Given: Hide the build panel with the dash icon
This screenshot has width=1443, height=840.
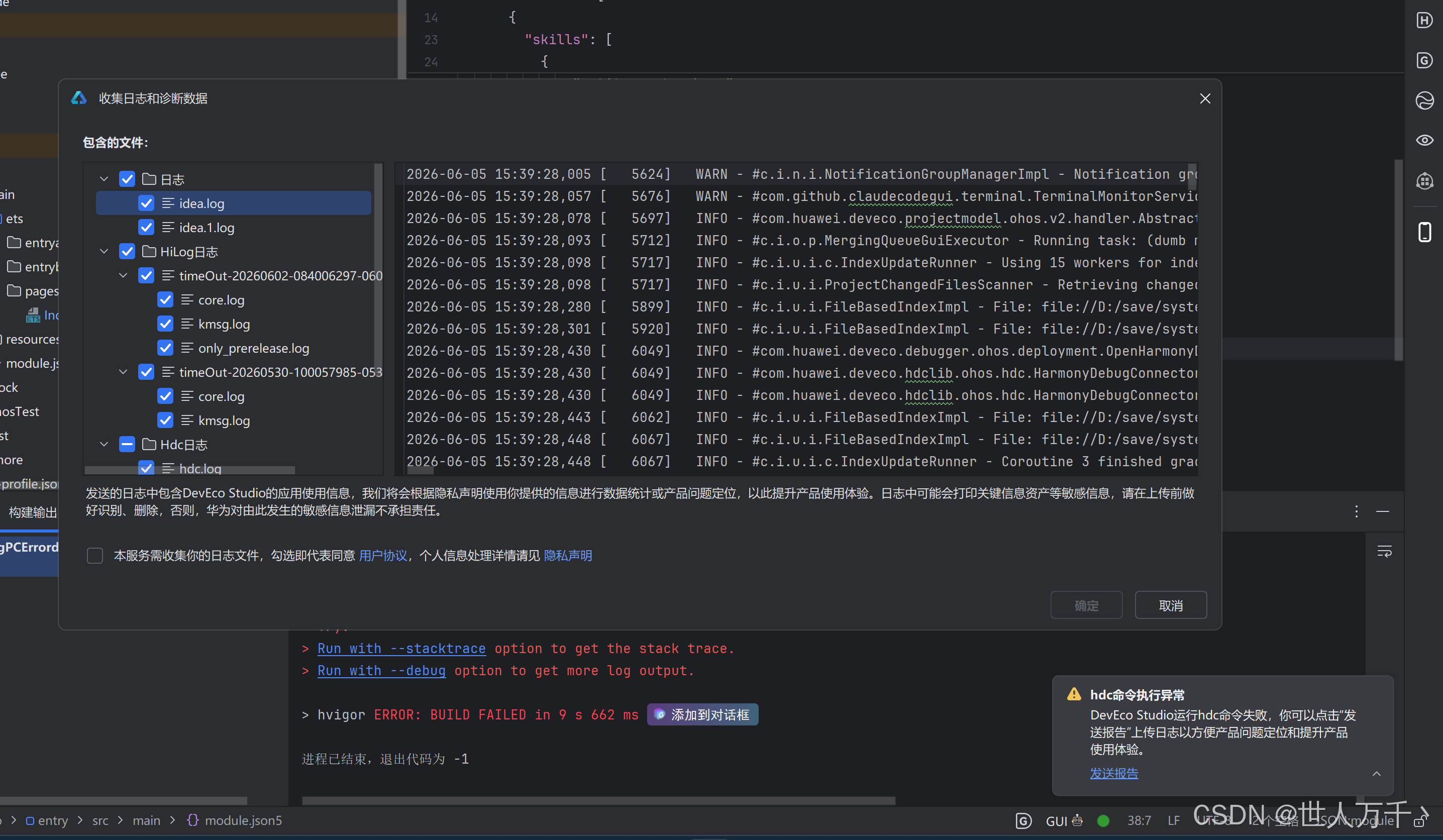Looking at the screenshot, I should 1382,511.
